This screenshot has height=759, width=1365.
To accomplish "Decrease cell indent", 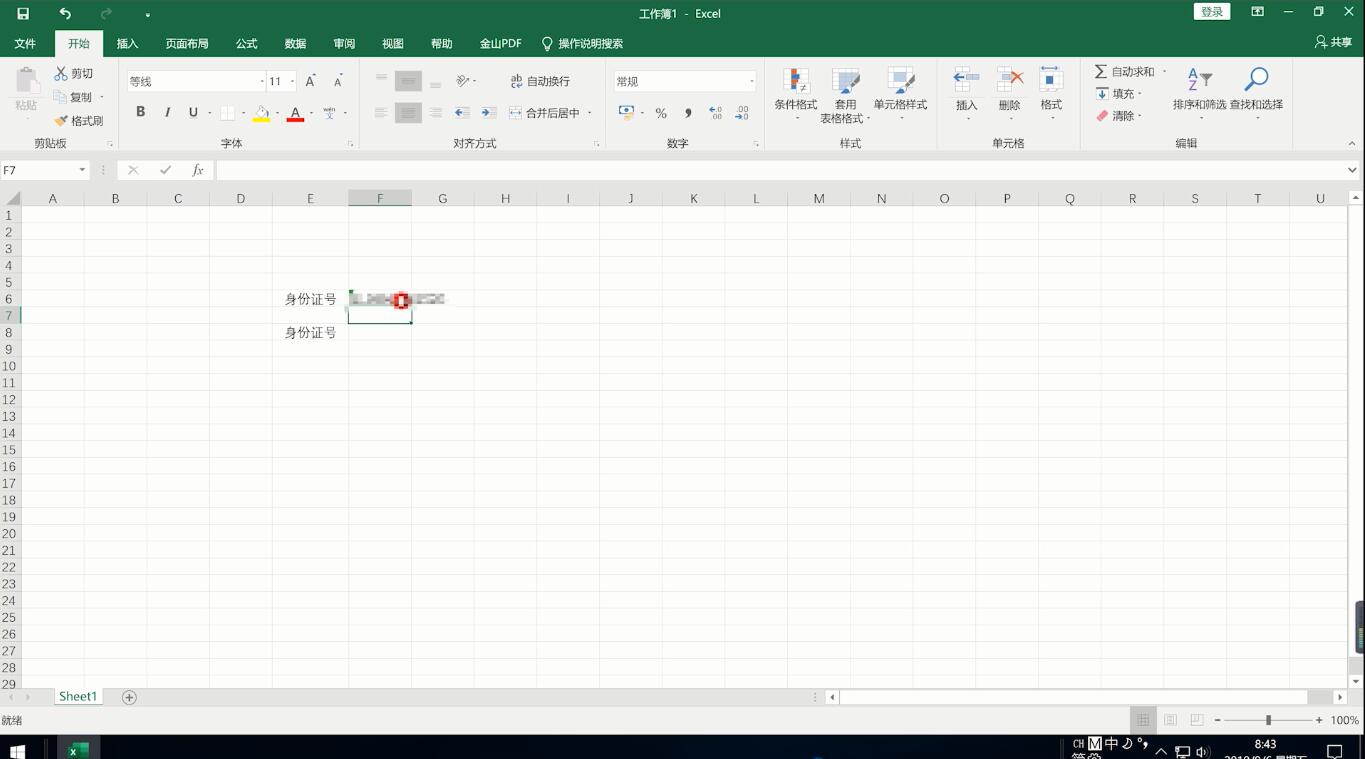I will coord(462,113).
